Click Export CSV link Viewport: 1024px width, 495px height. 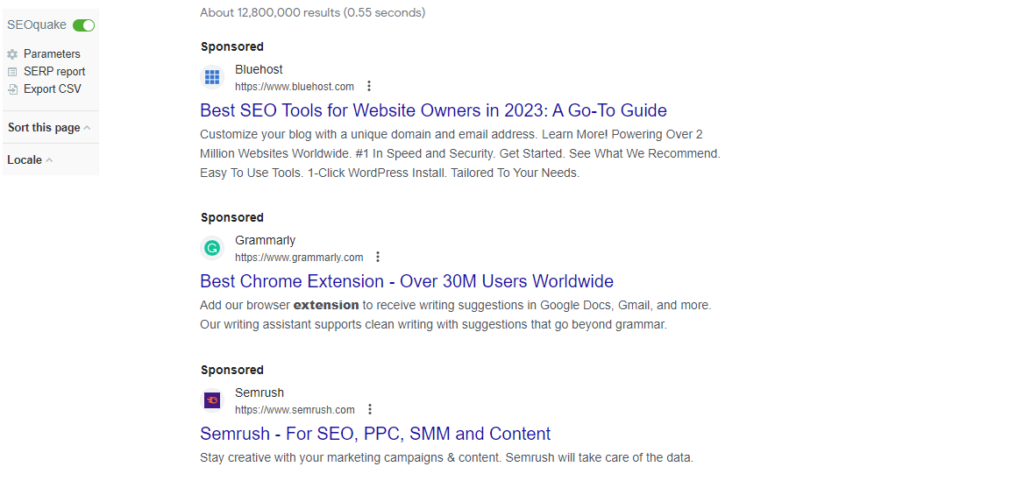click(x=52, y=89)
